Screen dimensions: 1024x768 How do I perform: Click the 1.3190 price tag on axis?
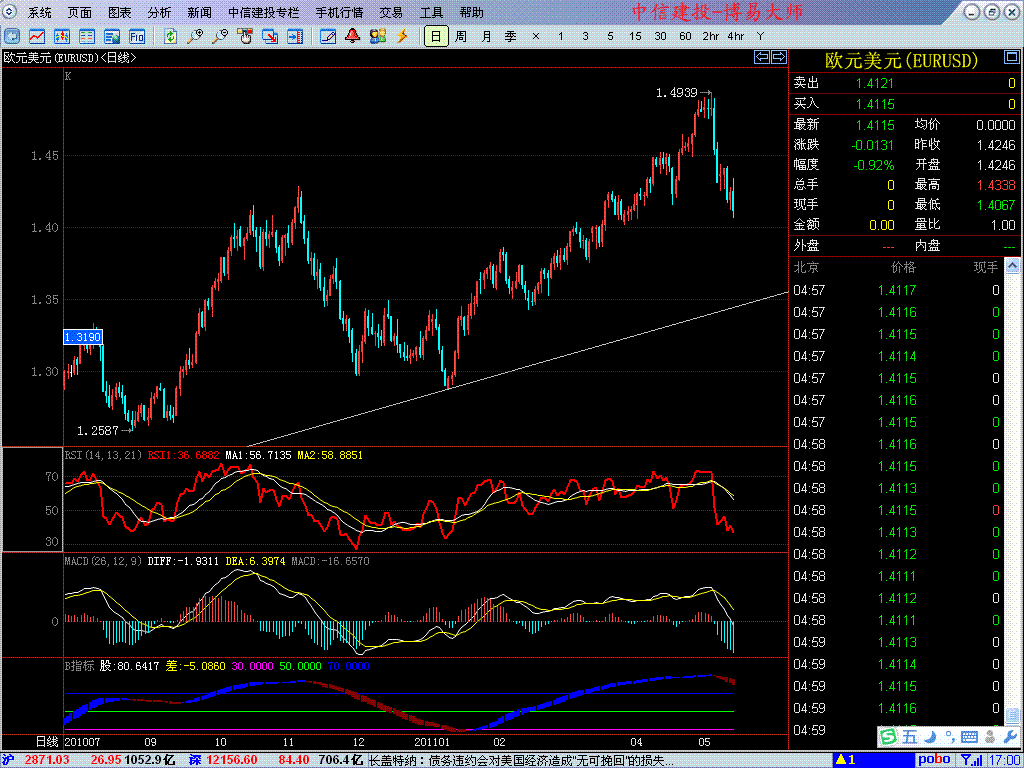pos(83,337)
